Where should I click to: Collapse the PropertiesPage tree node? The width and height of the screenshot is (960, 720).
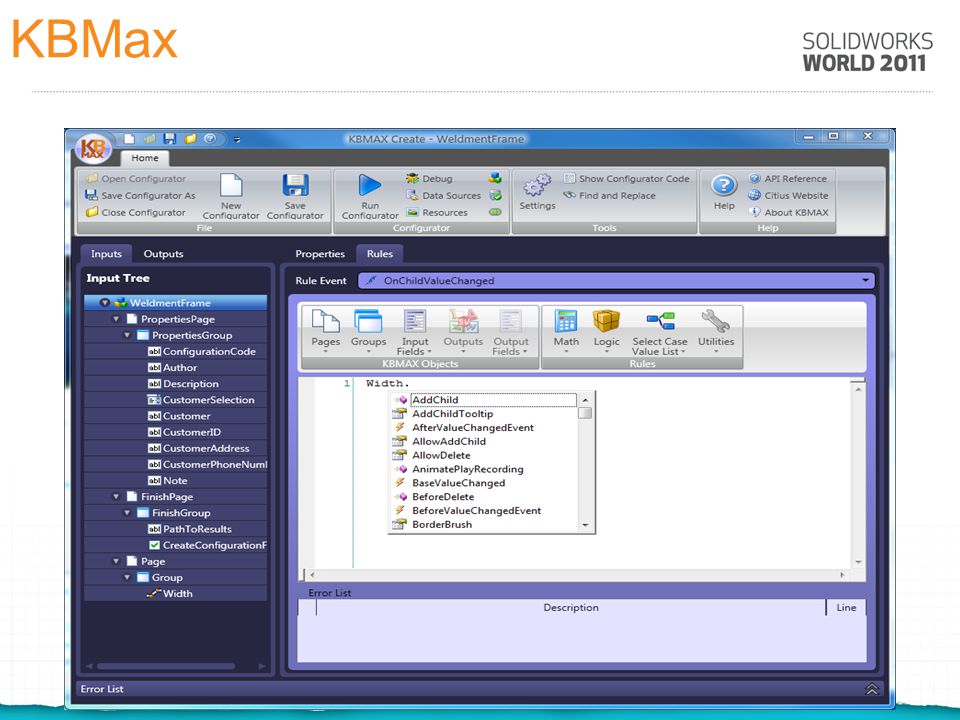tap(116, 319)
